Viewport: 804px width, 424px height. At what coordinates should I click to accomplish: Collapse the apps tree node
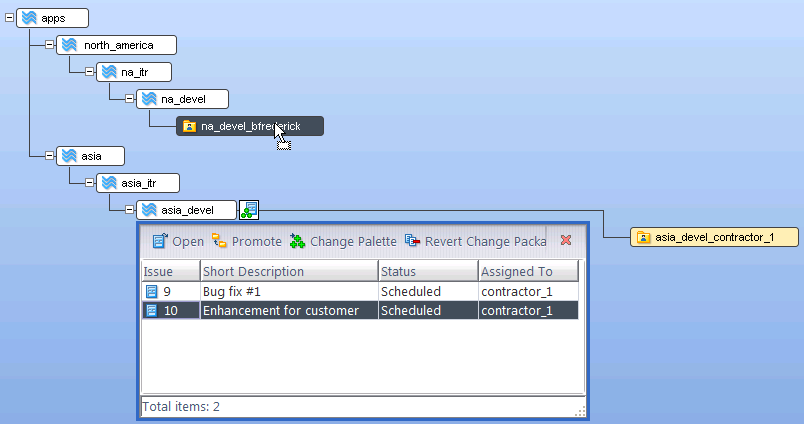click(x=10, y=18)
